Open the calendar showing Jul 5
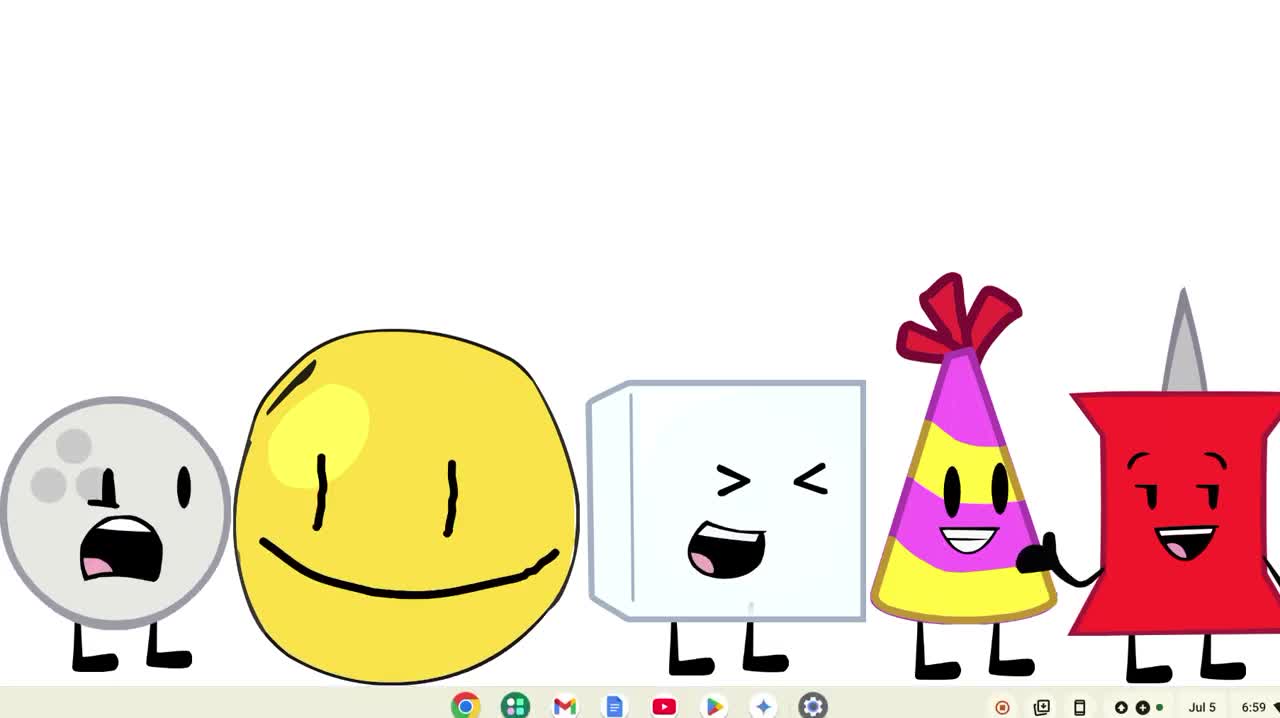The height and width of the screenshot is (718, 1280). coord(1202,707)
